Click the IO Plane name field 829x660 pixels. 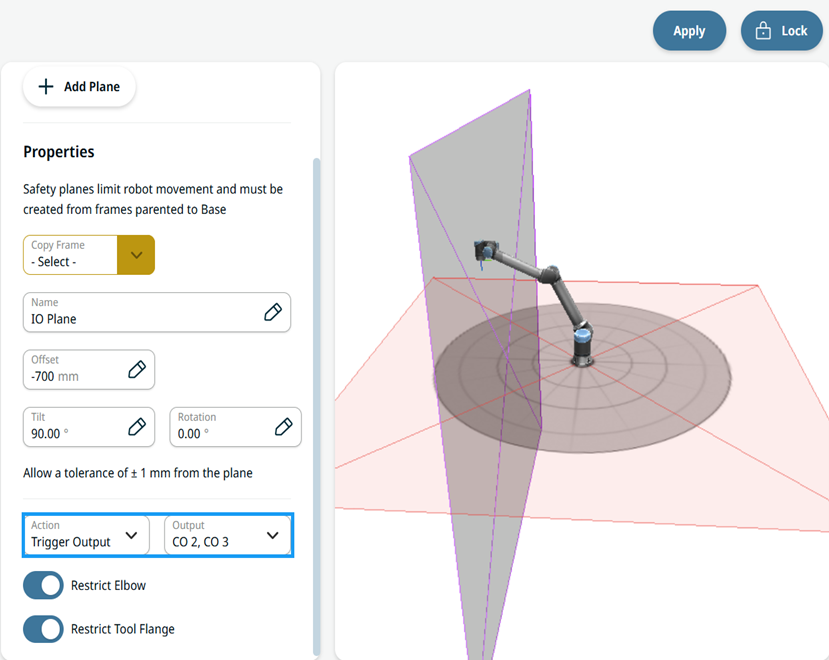[x=156, y=312]
